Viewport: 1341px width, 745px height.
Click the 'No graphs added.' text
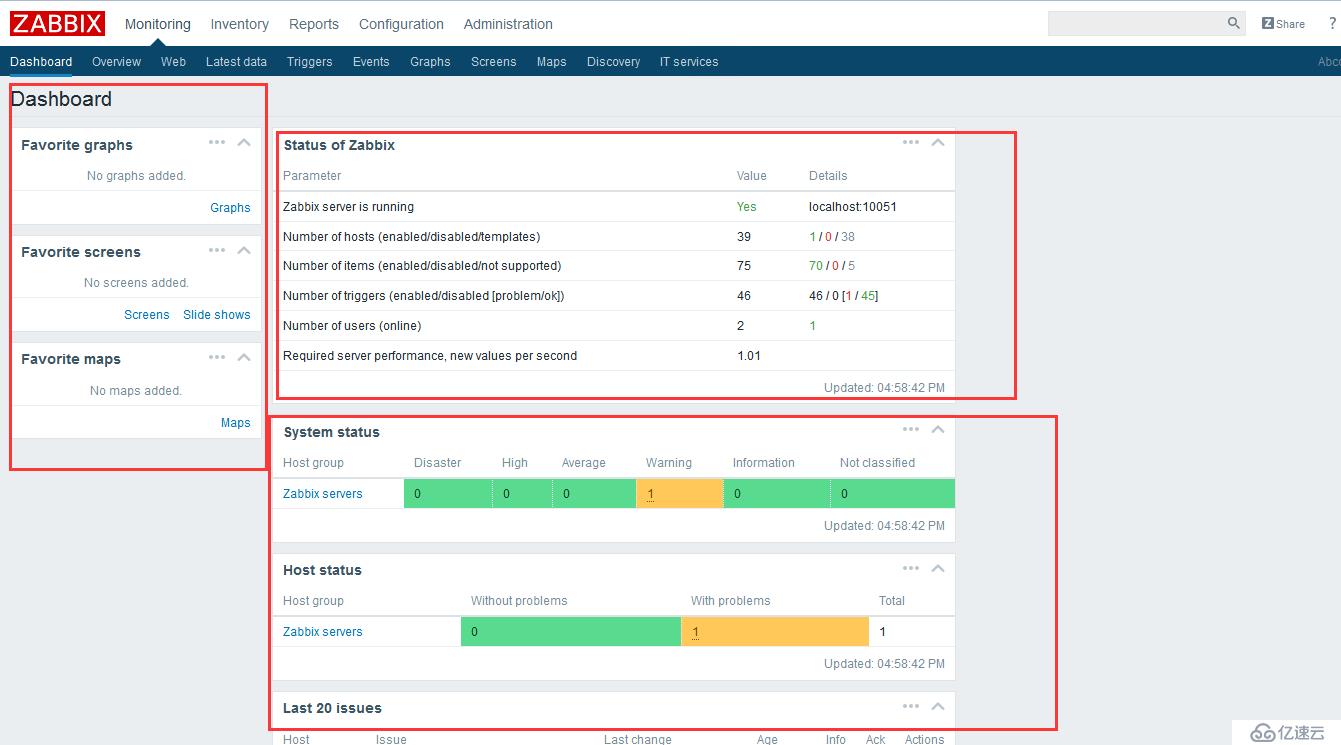(x=136, y=176)
